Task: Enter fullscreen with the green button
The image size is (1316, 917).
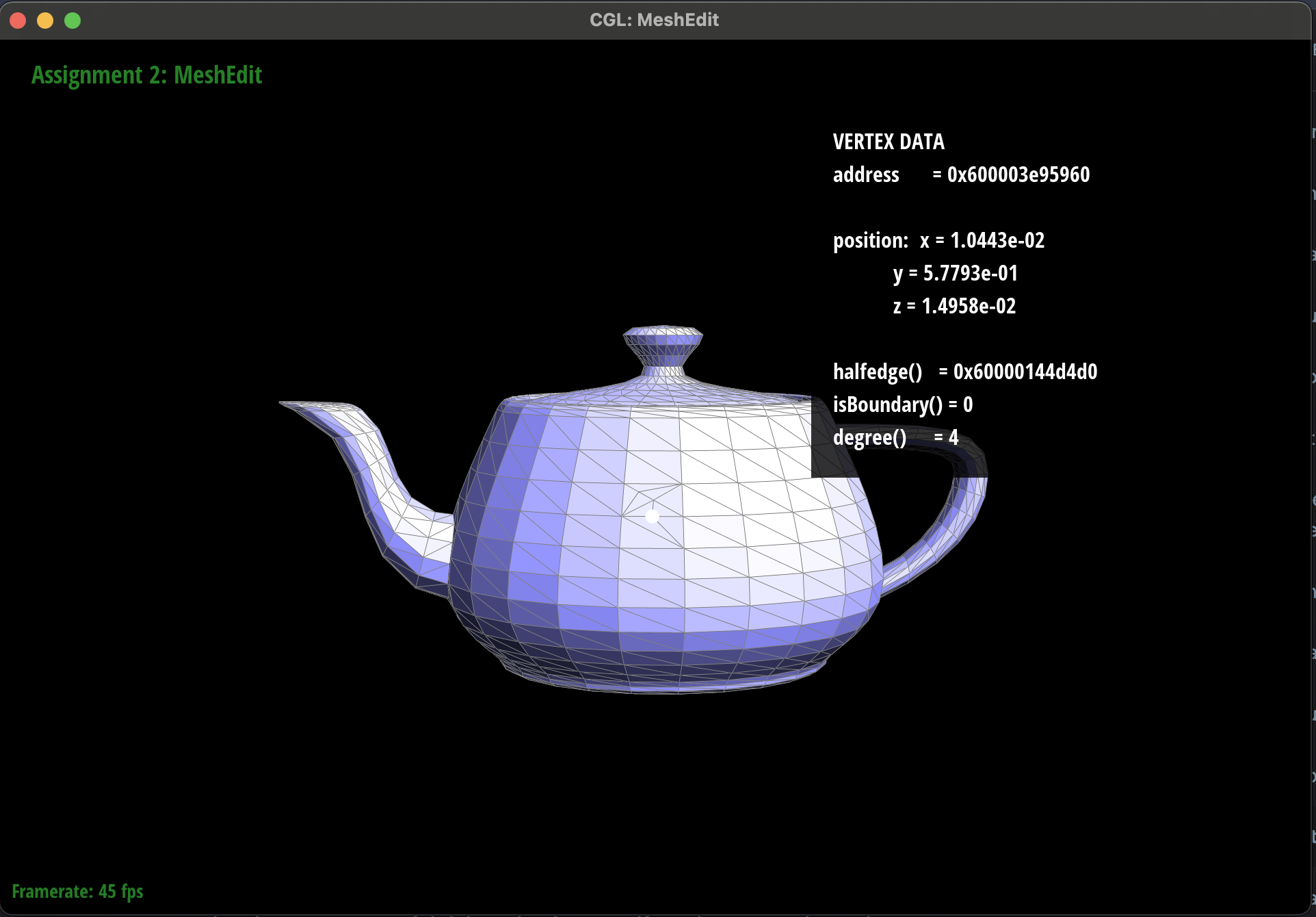Action: pos(73,21)
